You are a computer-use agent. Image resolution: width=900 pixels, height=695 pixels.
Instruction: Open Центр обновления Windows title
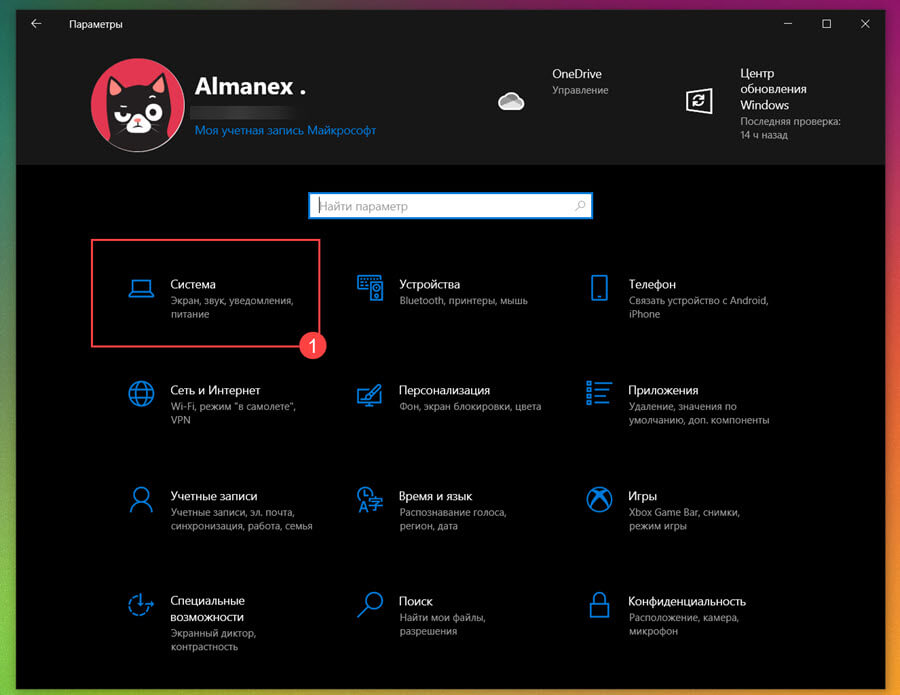coord(773,89)
